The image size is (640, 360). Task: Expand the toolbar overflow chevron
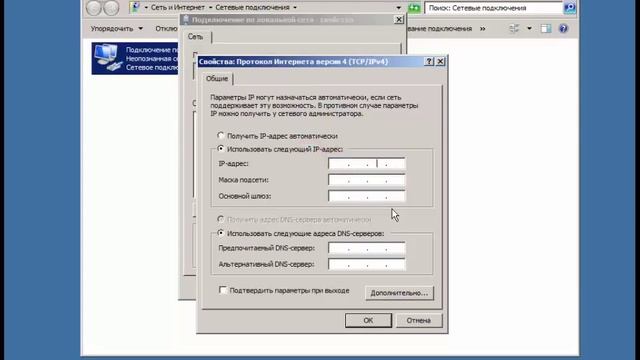(x=483, y=29)
